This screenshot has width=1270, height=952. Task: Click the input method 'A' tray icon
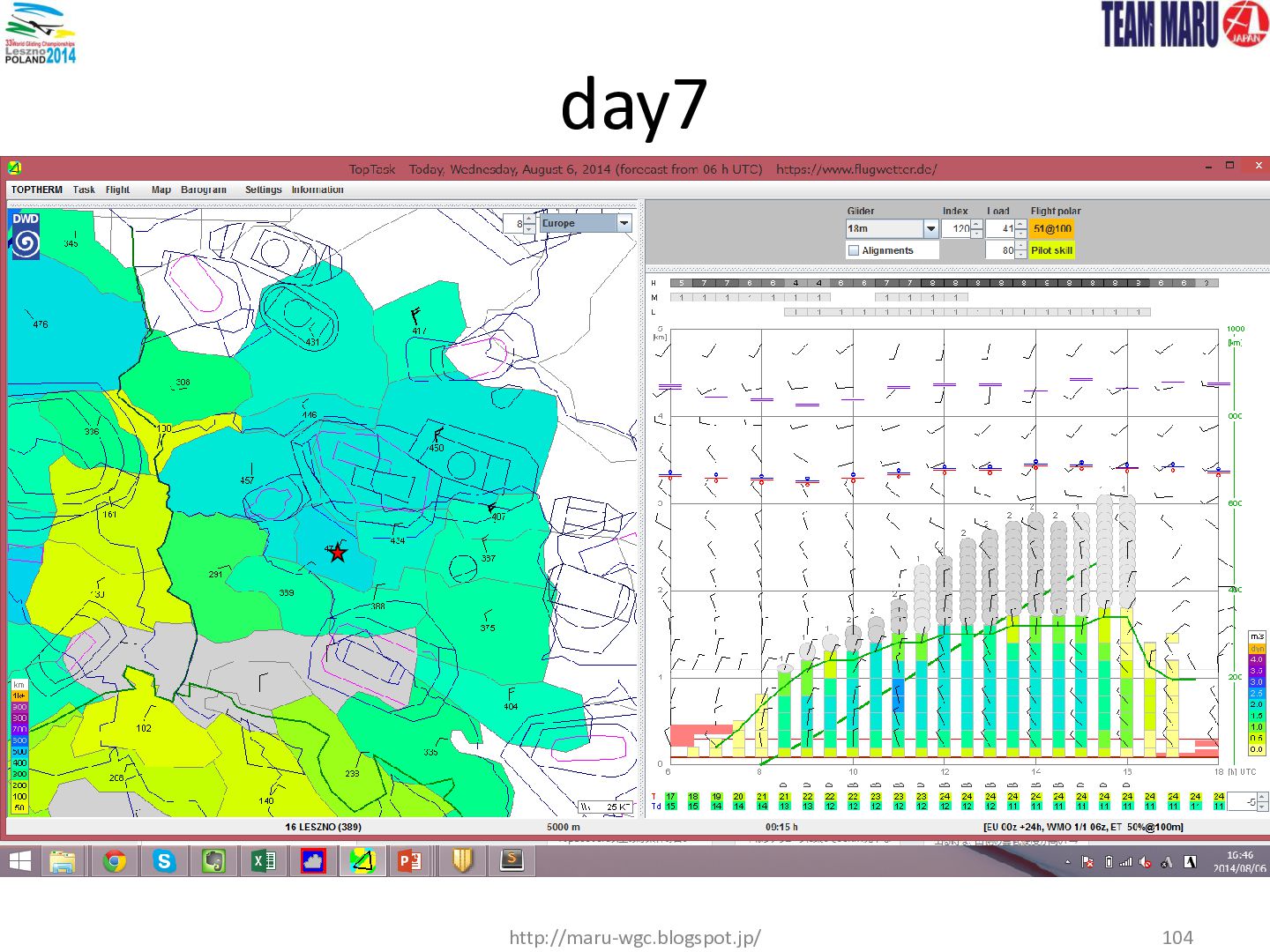(x=1190, y=862)
